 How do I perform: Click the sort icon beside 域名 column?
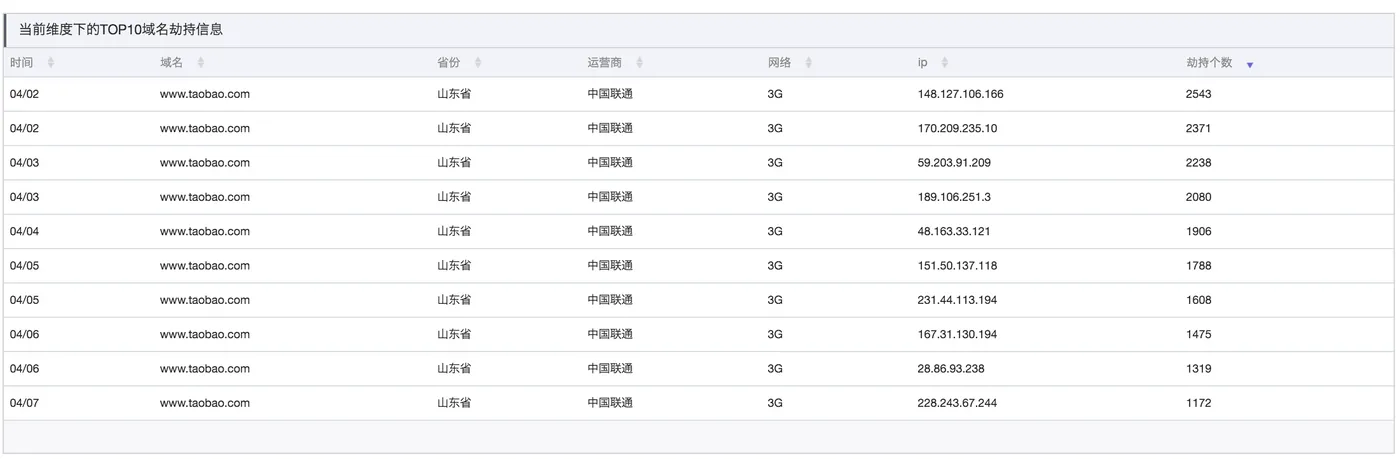pos(201,63)
